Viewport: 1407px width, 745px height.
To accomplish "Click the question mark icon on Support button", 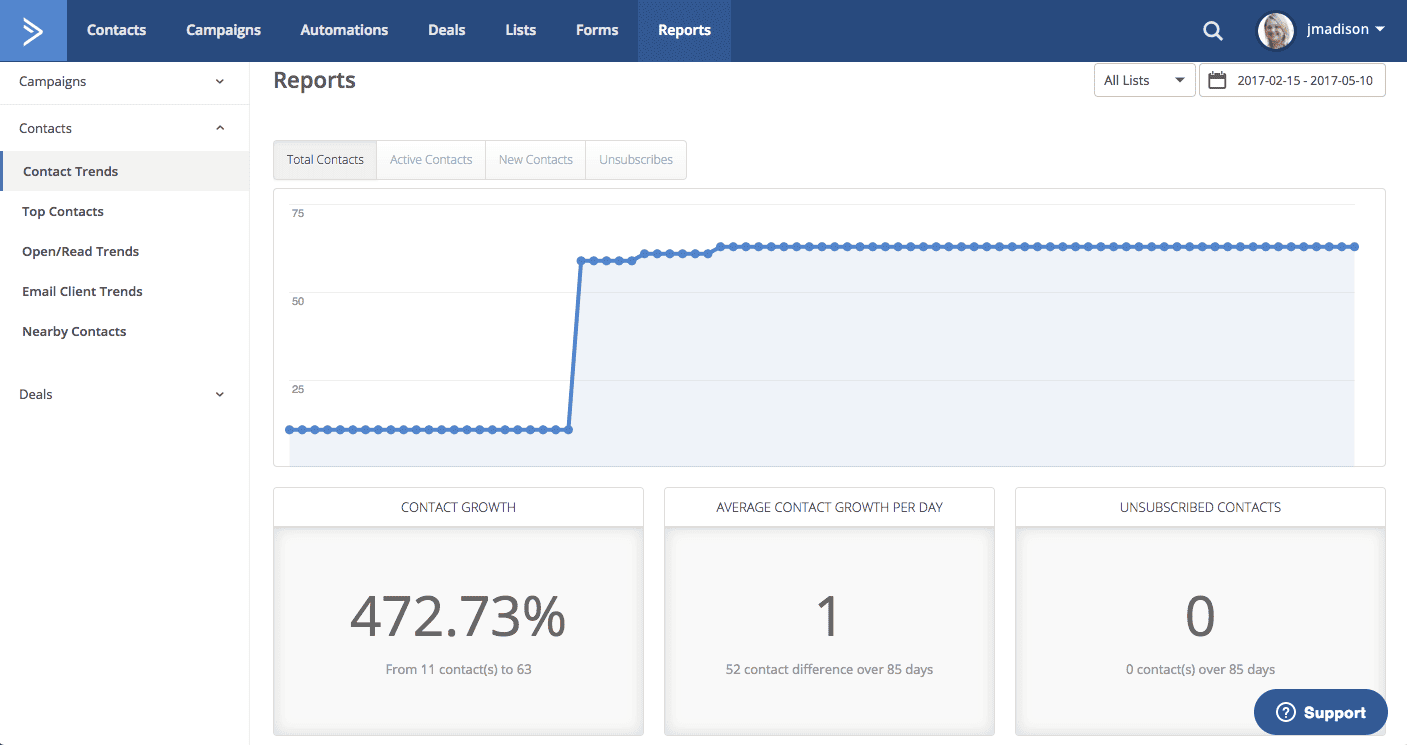I will point(1286,712).
